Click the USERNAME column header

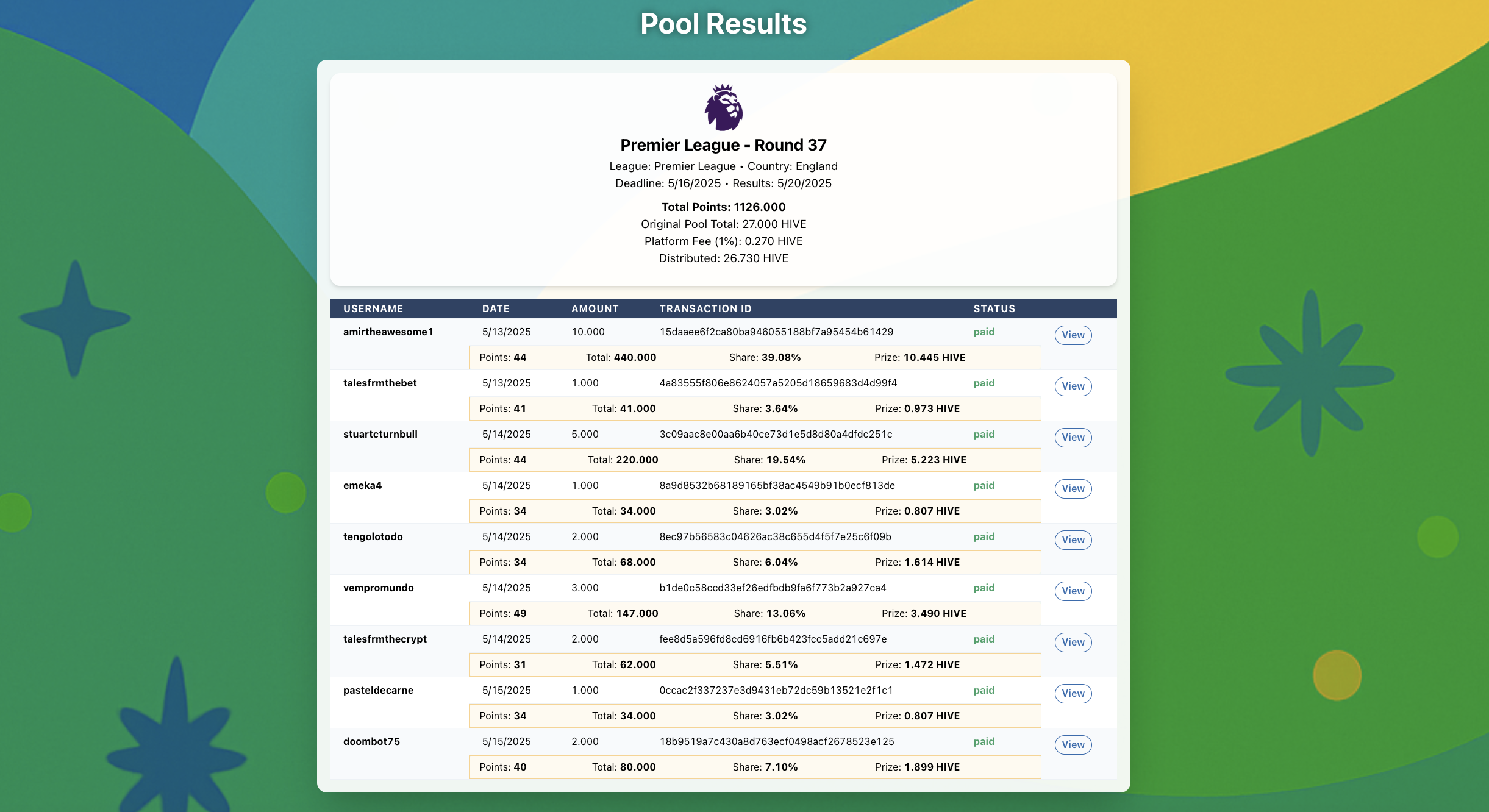tap(373, 308)
